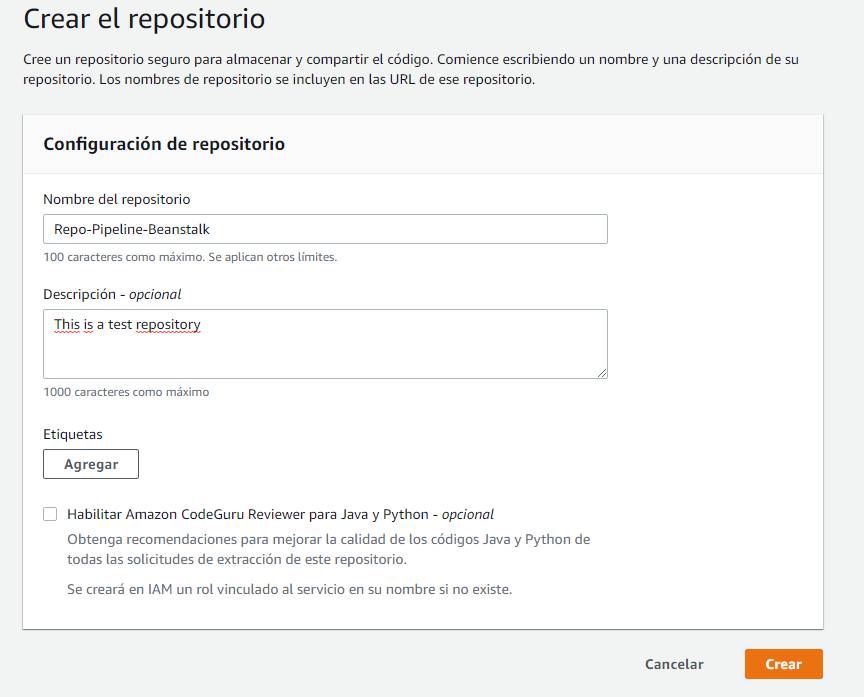Add a tag with the Agregar button

(x=91, y=464)
